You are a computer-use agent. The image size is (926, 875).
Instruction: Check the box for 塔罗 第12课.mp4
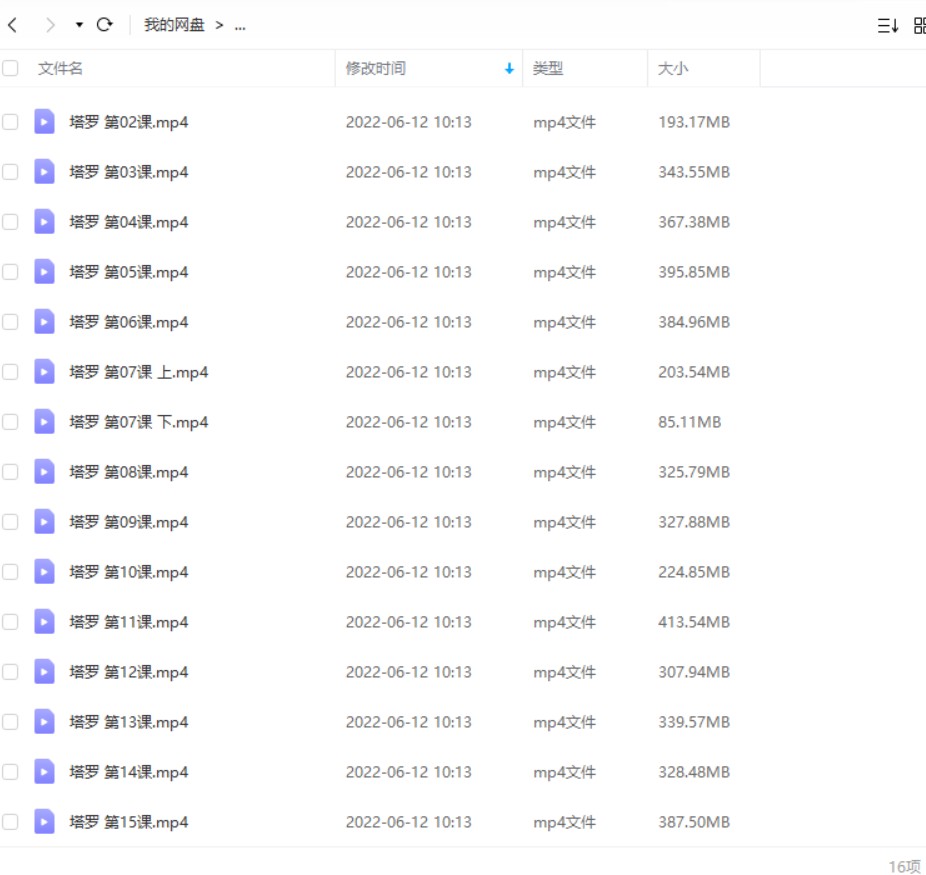pyautogui.click(x=10, y=672)
